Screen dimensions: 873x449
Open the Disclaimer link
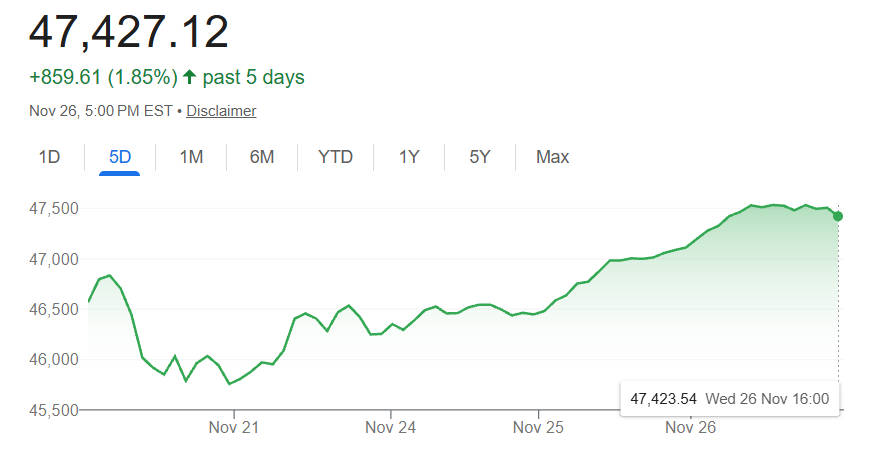point(221,111)
